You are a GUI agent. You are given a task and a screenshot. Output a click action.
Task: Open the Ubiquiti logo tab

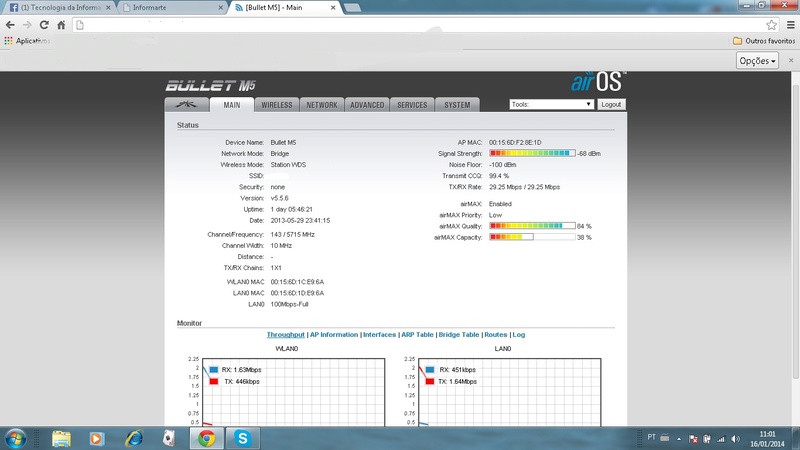pyautogui.click(x=187, y=105)
